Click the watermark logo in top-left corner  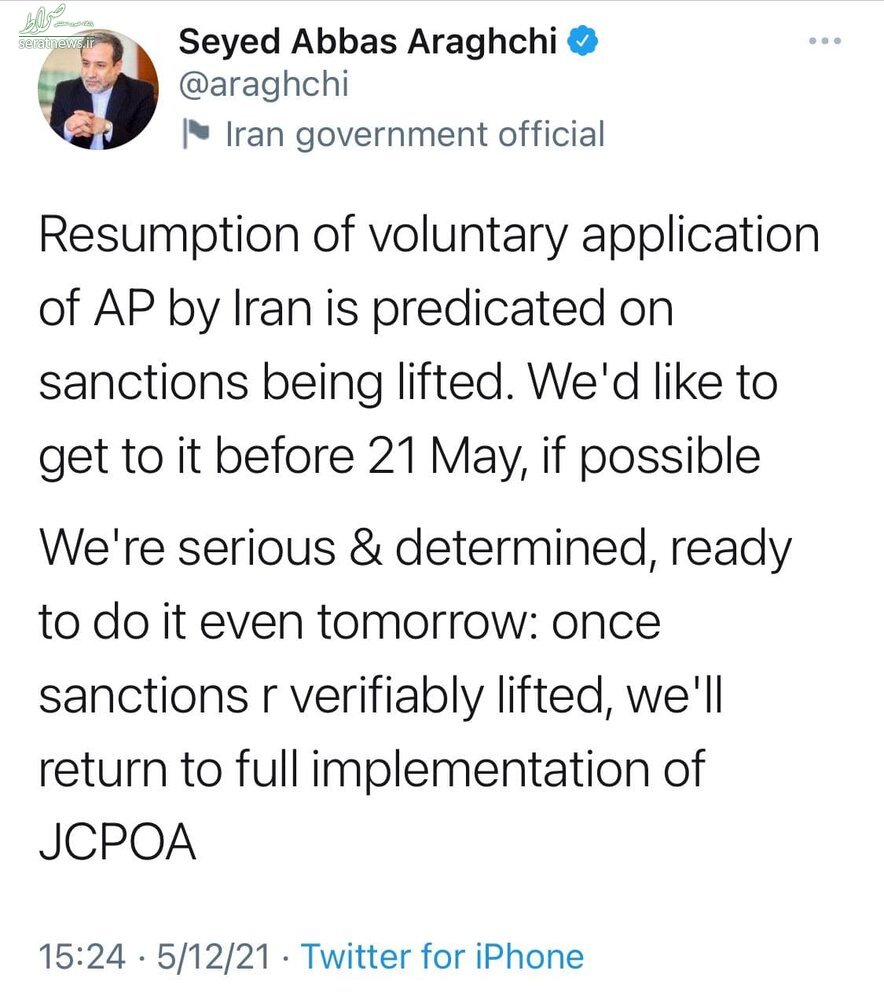click(x=41, y=20)
